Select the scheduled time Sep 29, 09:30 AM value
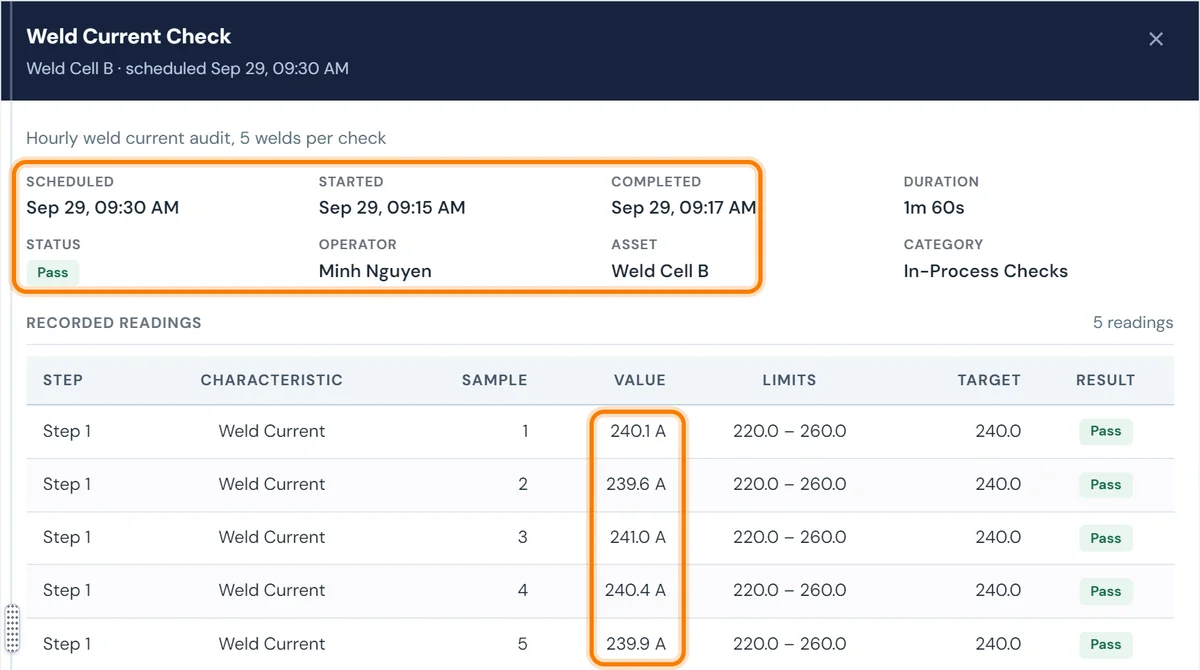Screen dimensions: 1200x670 tap(102, 208)
